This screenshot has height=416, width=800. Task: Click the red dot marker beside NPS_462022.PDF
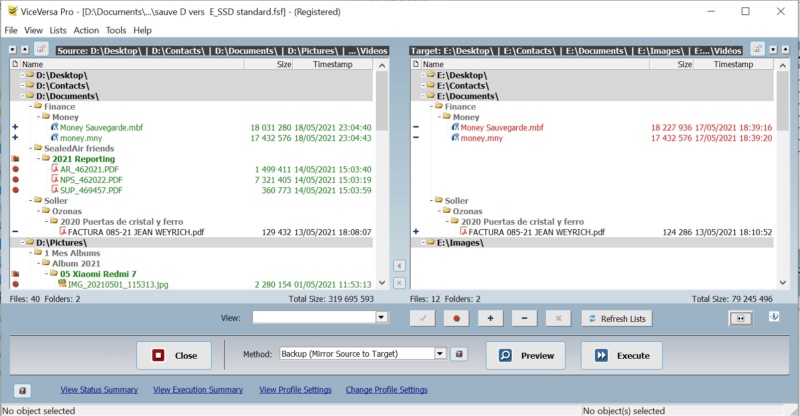16,179
